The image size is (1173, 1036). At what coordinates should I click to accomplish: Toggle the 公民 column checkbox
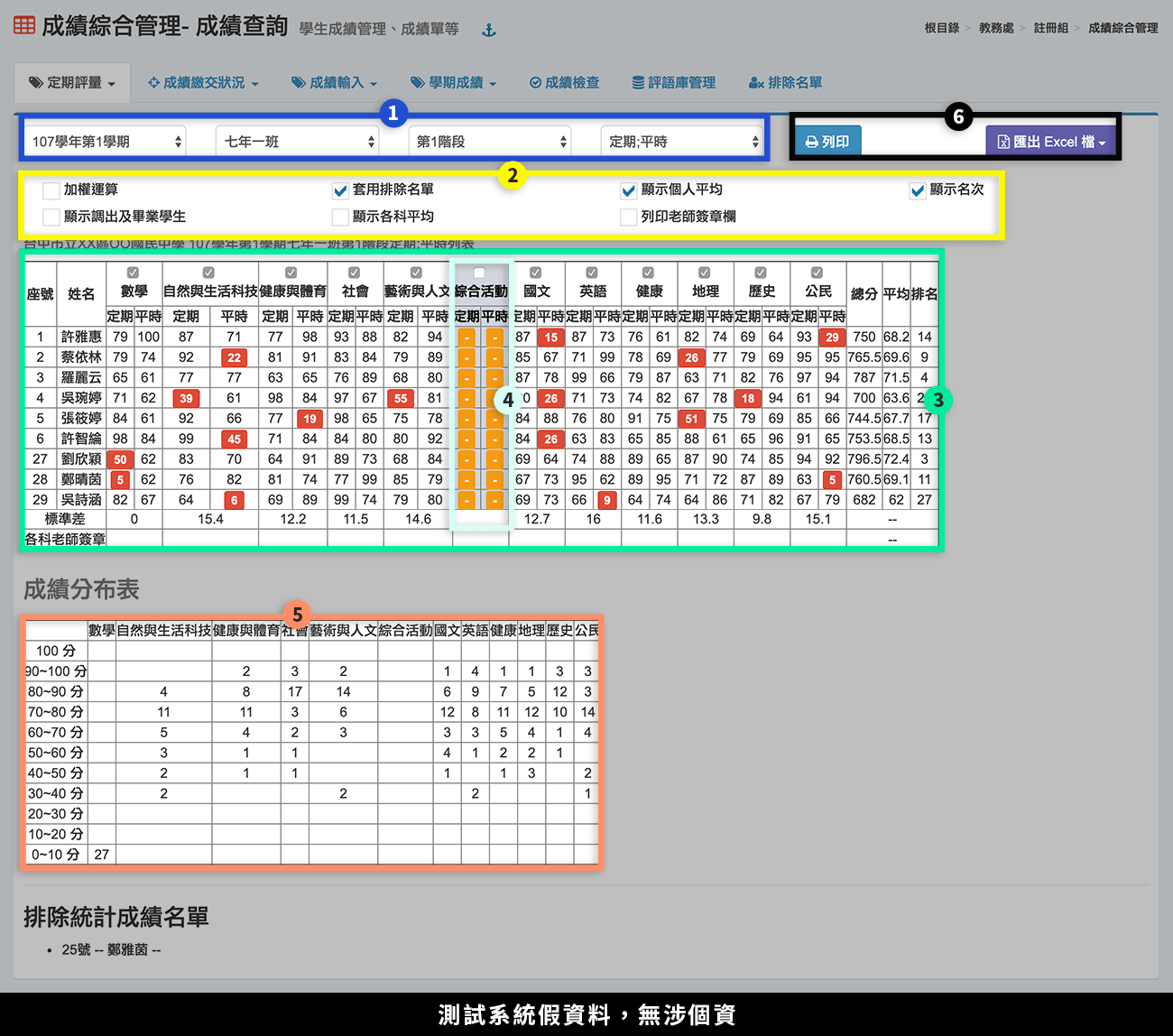click(817, 273)
